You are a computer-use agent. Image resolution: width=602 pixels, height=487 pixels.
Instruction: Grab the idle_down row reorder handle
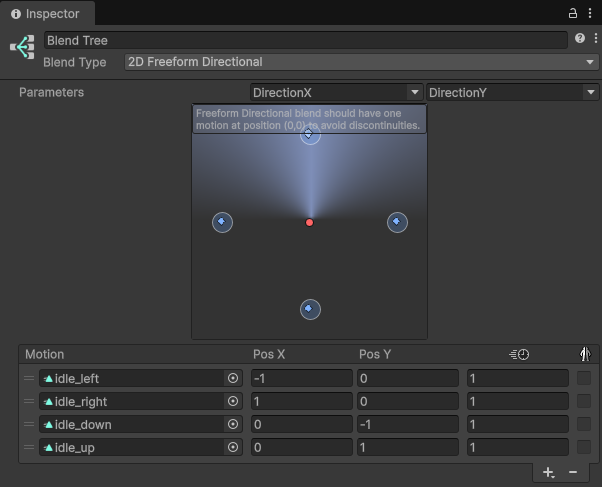point(29,424)
